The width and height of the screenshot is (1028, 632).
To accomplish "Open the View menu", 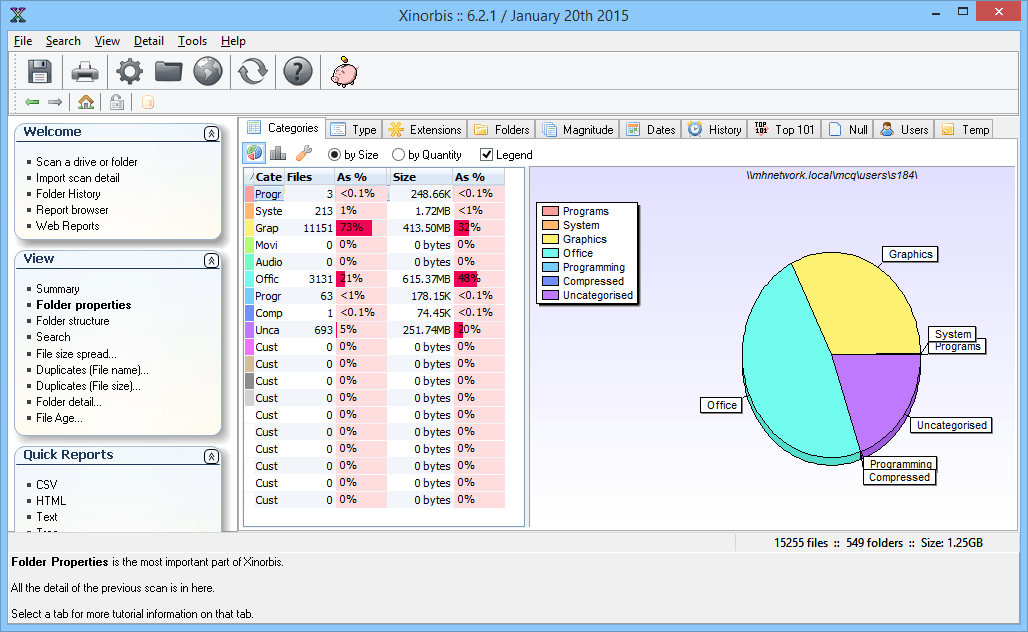I will 107,41.
